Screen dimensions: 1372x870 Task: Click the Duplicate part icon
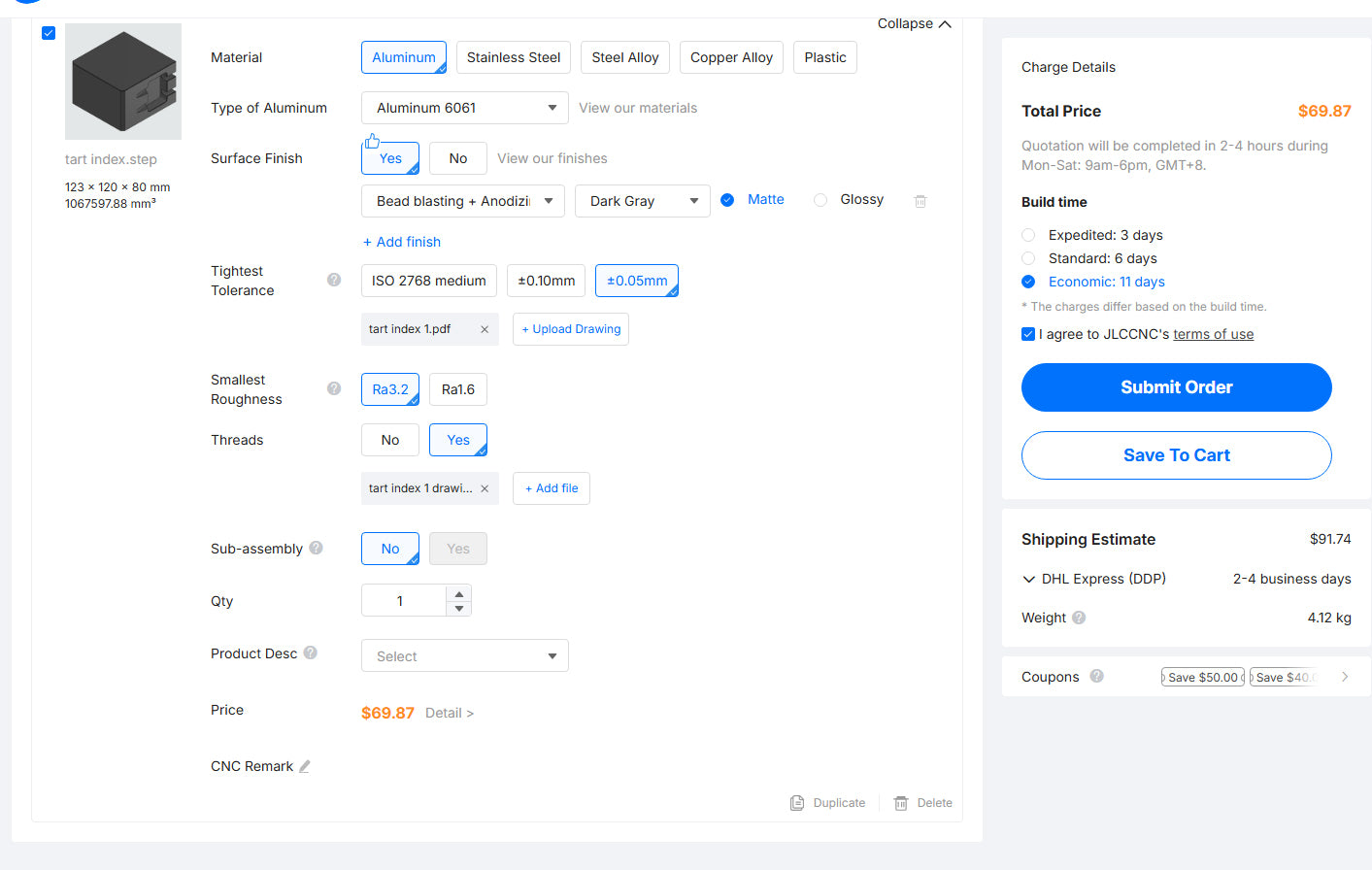797,803
